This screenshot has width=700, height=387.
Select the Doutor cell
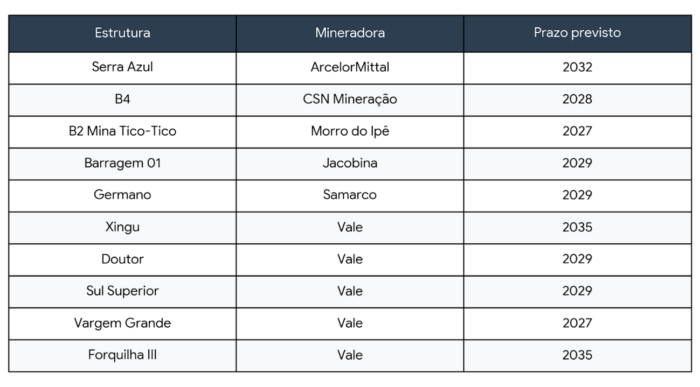click(x=122, y=260)
